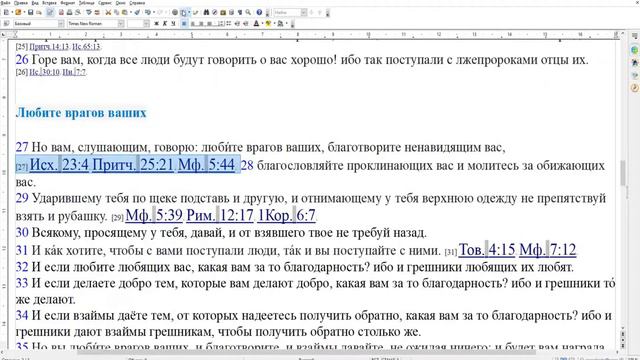Open the table size dropdown arrow
Screen dimensions: 640x360
coord(189,13)
